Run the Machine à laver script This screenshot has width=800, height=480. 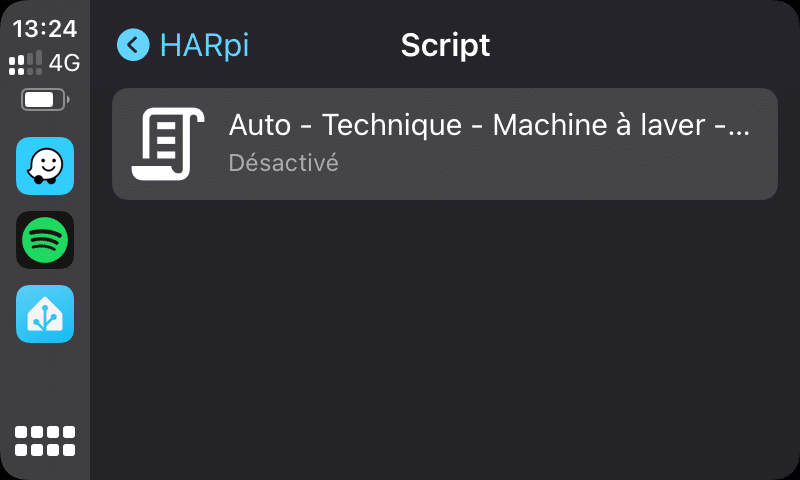pos(445,144)
